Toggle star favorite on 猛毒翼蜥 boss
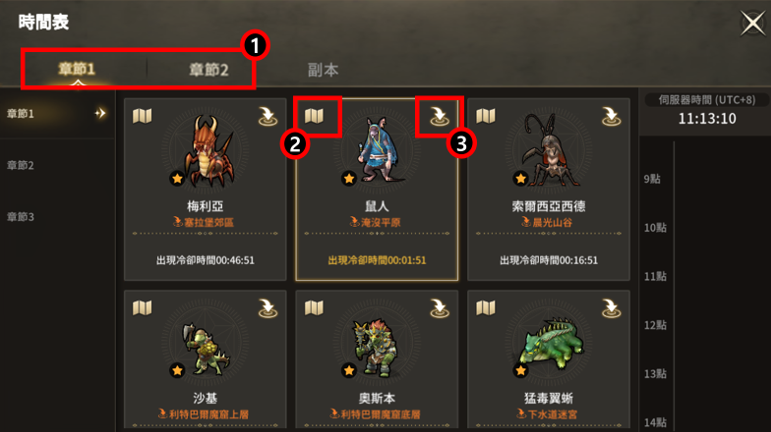Image resolution: width=771 pixels, height=432 pixels. pyautogui.click(x=521, y=370)
